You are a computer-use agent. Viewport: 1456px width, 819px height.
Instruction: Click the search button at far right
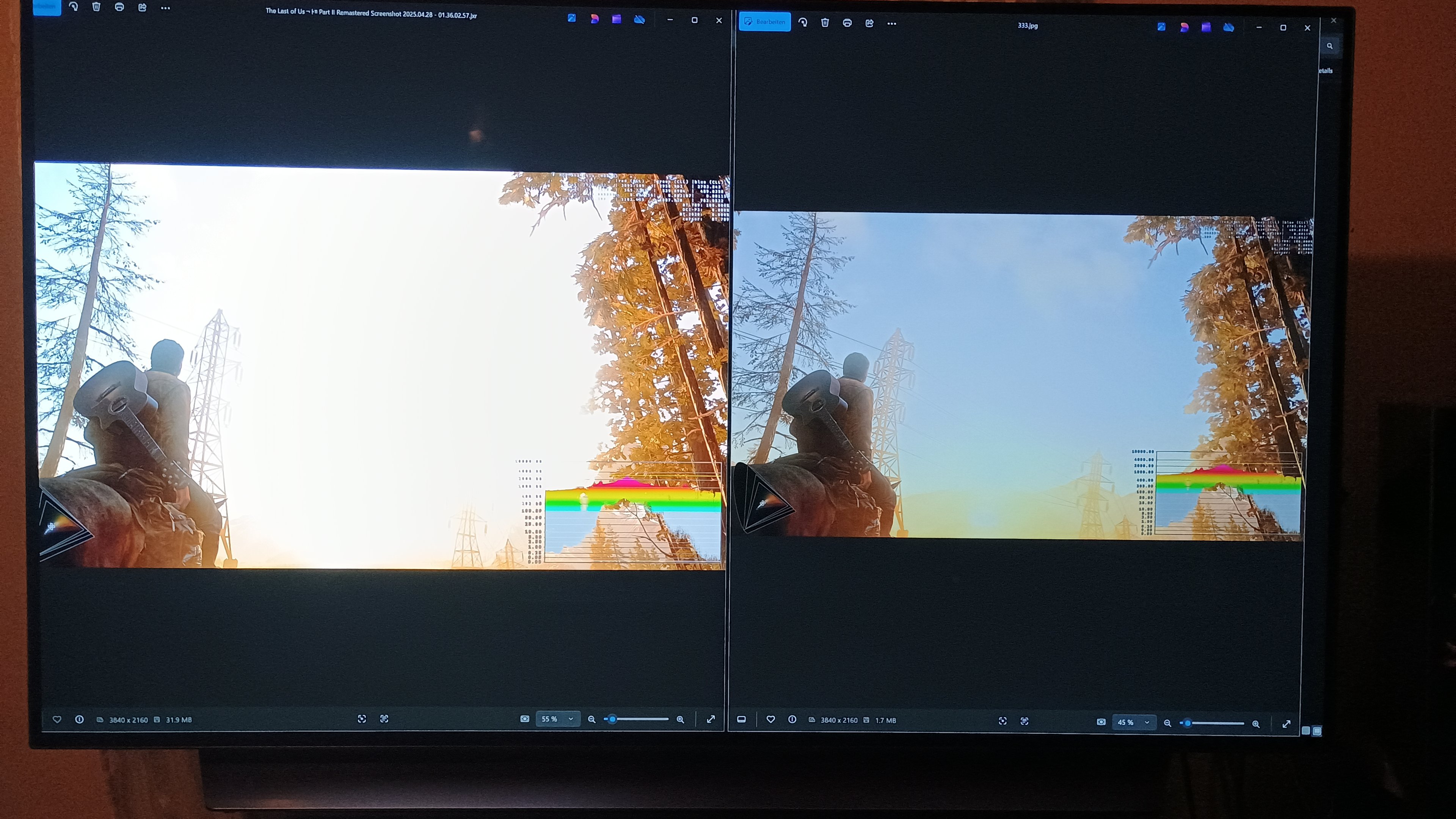(x=1329, y=46)
